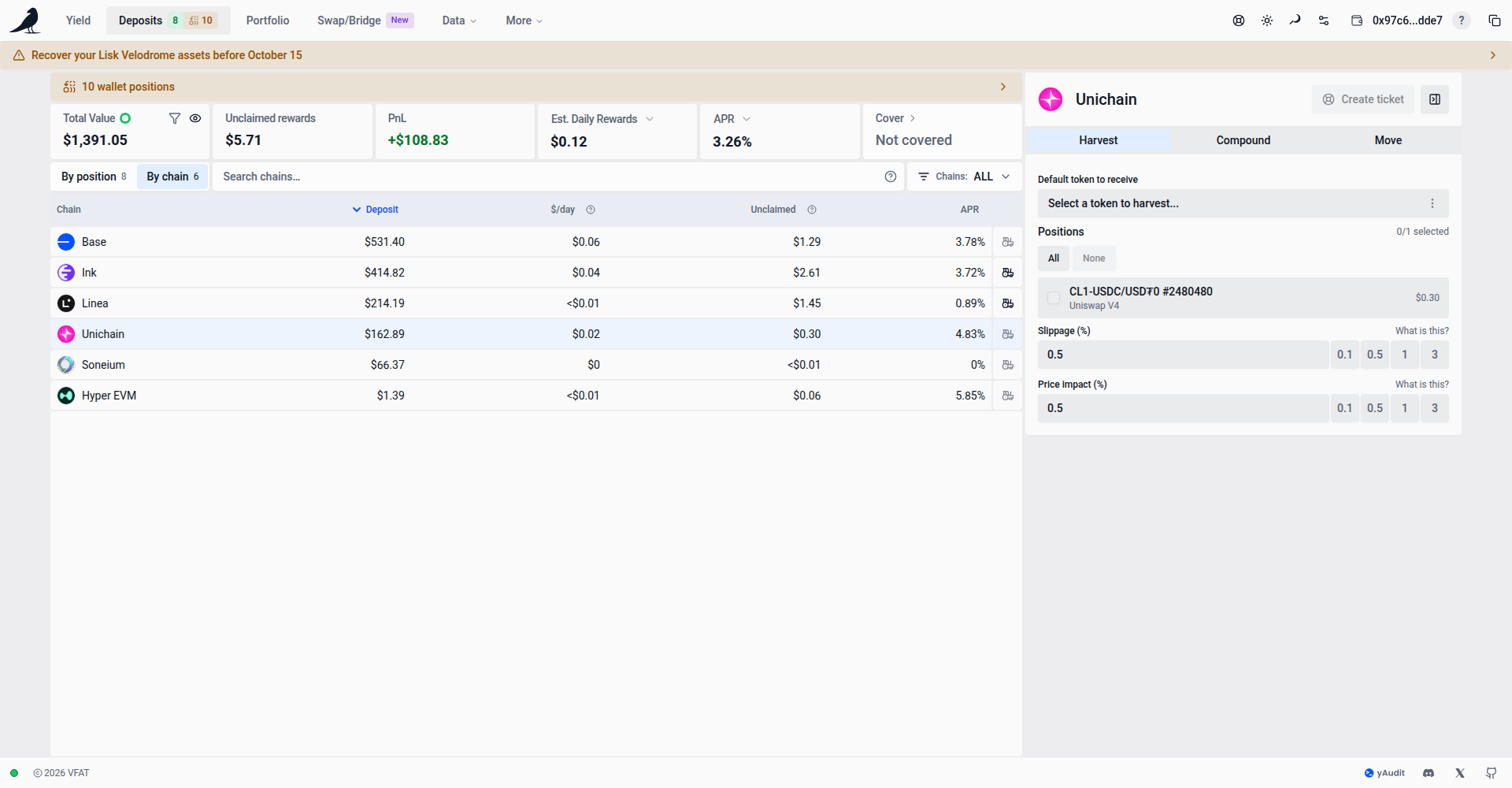
Task: Select None positions
Action: tap(1094, 258)
